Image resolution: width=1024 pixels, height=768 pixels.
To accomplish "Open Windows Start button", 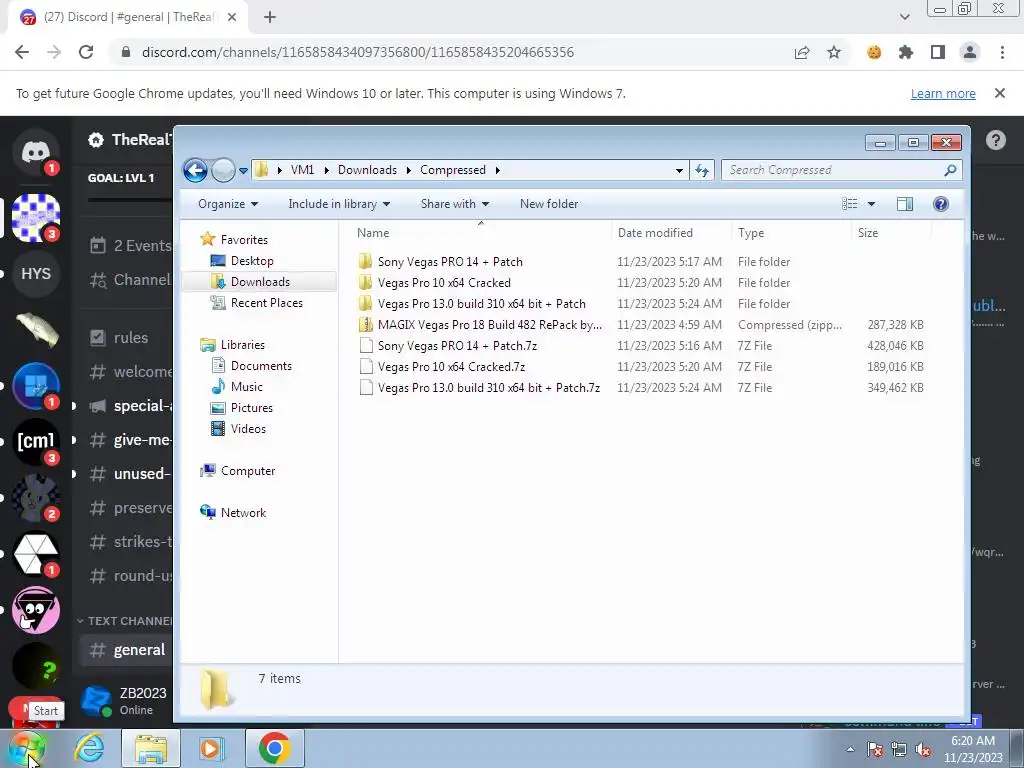I will 26,748.
